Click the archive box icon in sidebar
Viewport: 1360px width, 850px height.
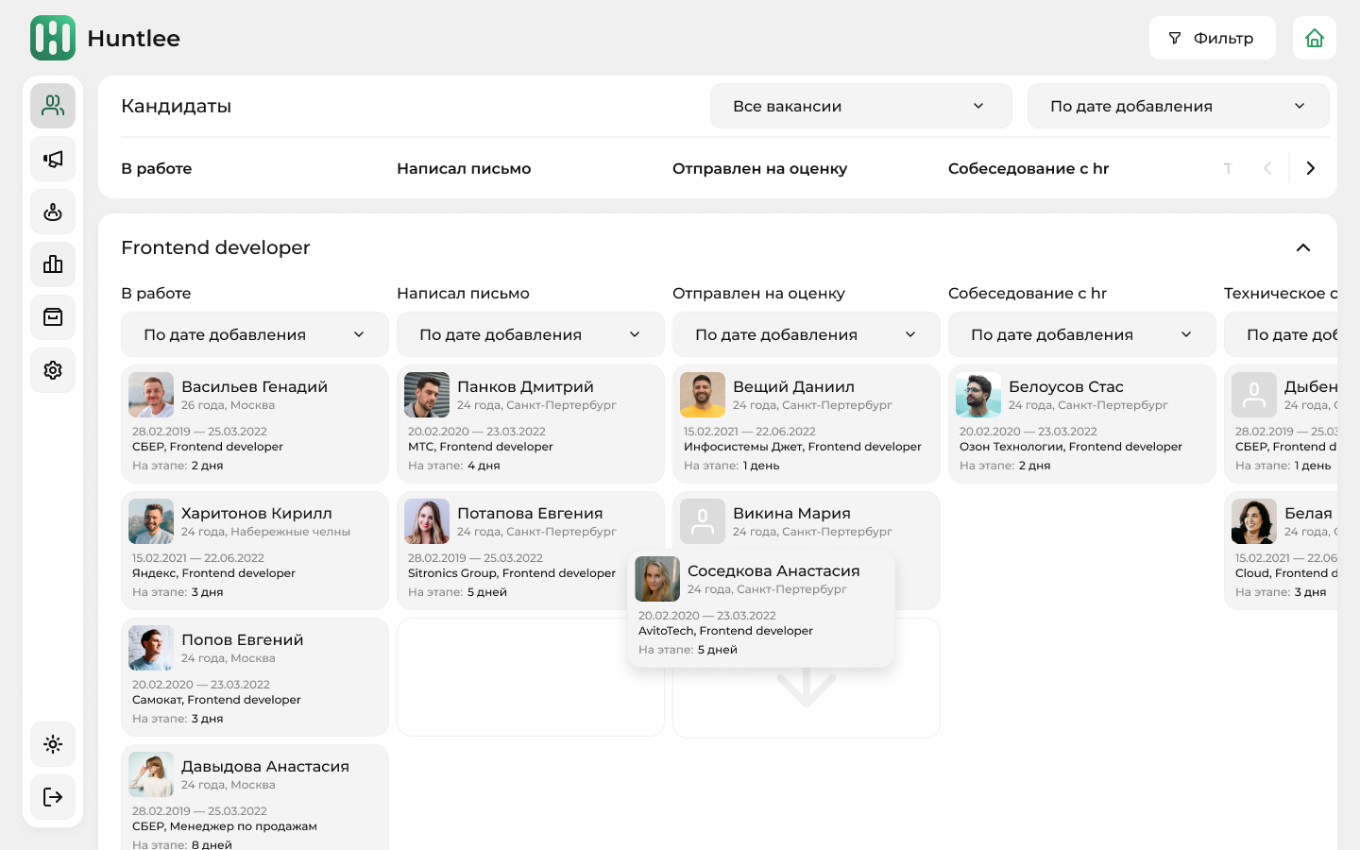point(53,317)
